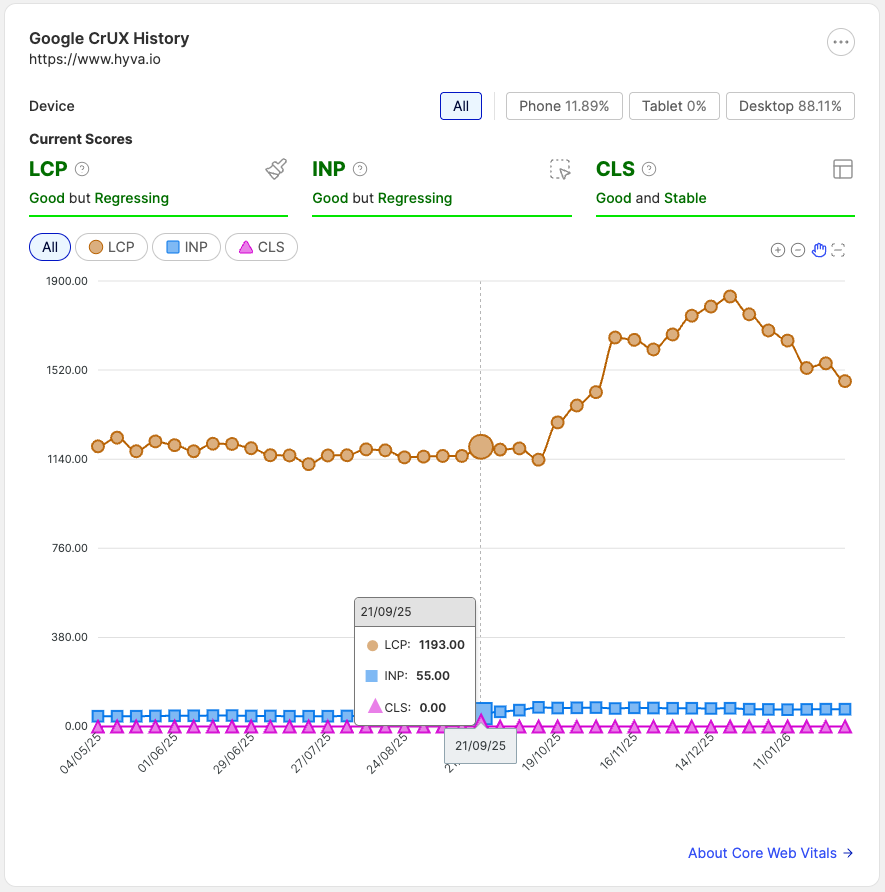Toggle the CLS metric filter chip
This screenshot has width=885, height=892.
261,247
